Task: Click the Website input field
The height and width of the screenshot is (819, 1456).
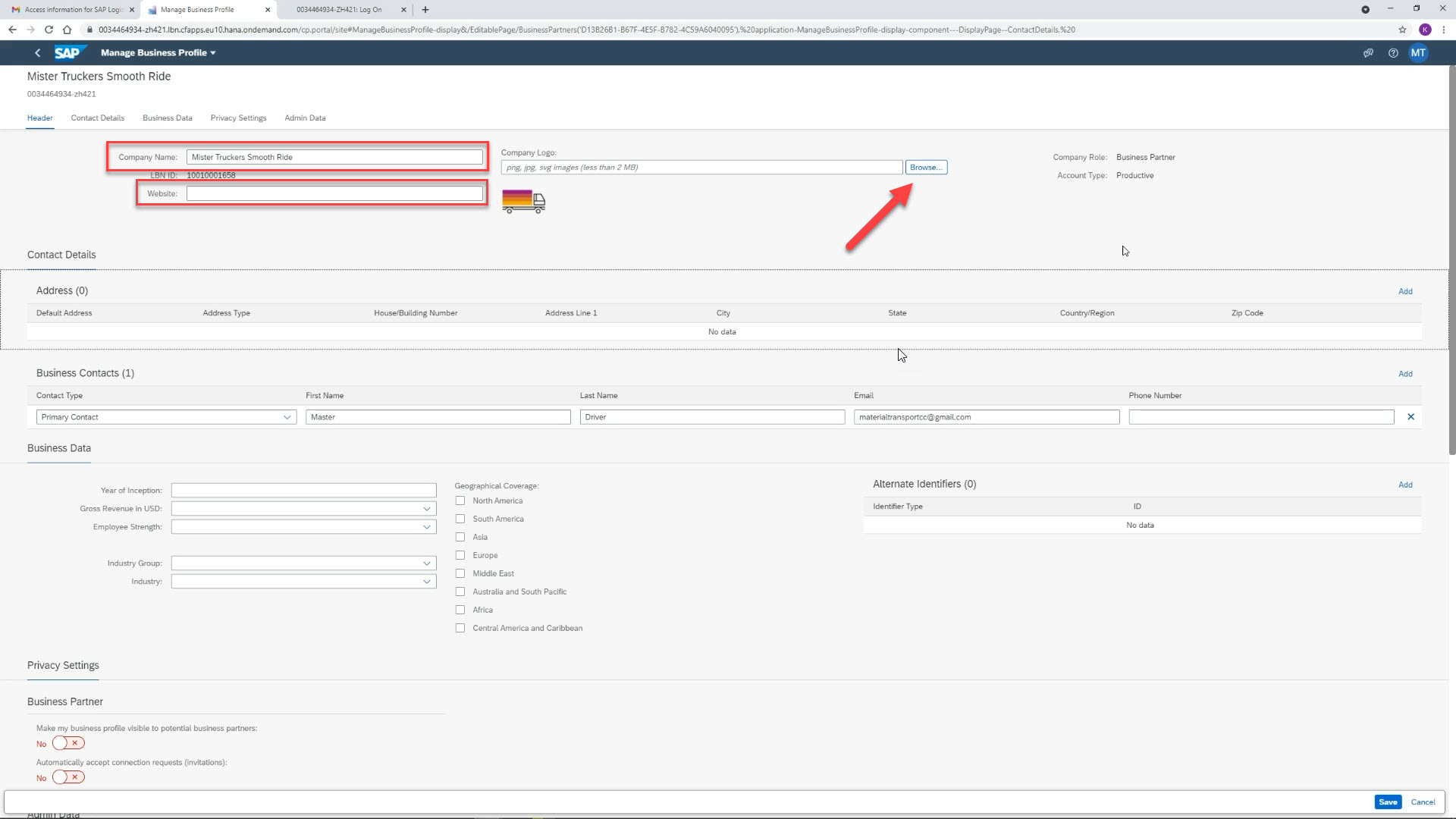Action: coord(334,193)
